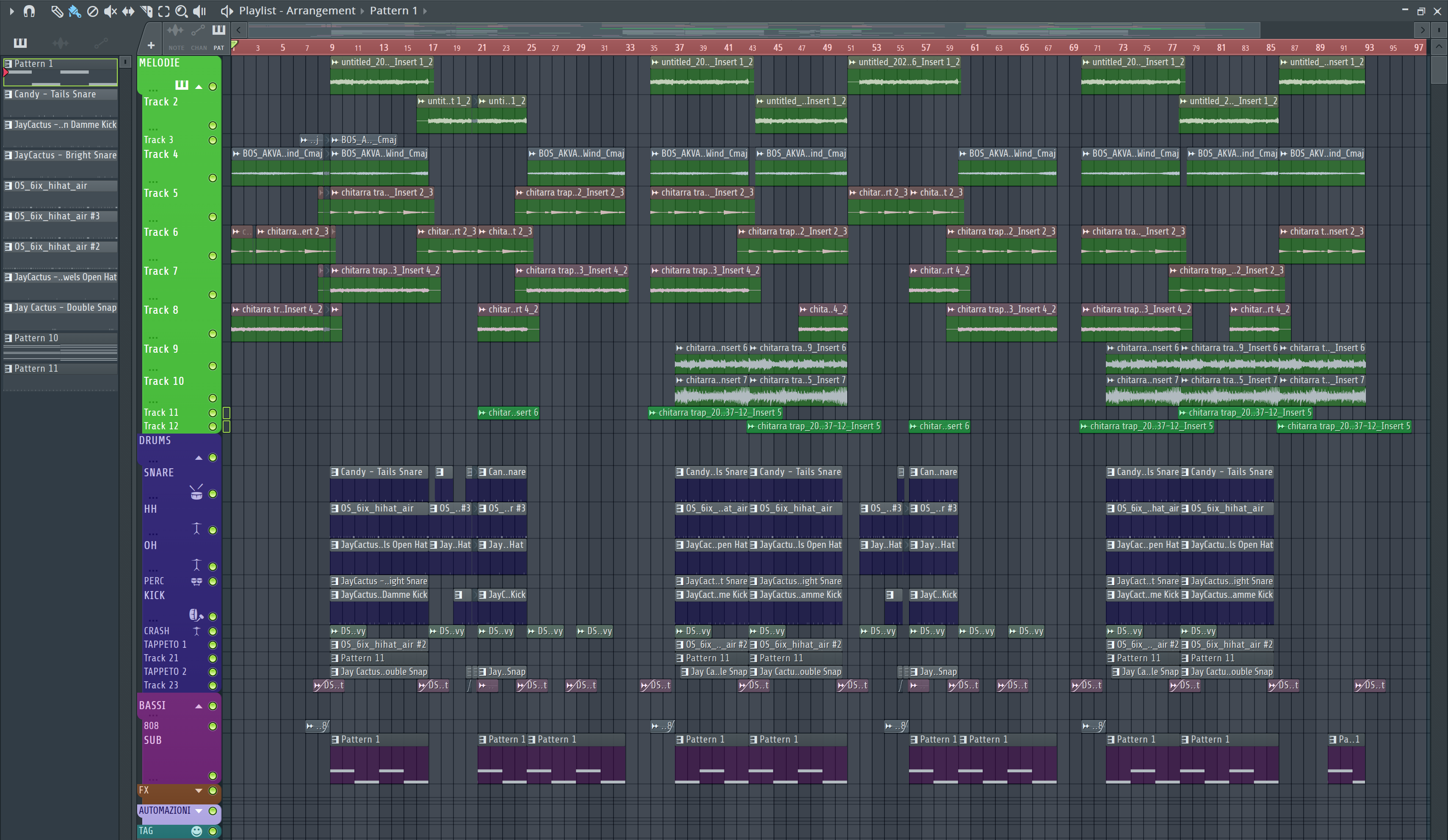
Task: Show patterns via piano icon in picker
Action: (20, 42)
